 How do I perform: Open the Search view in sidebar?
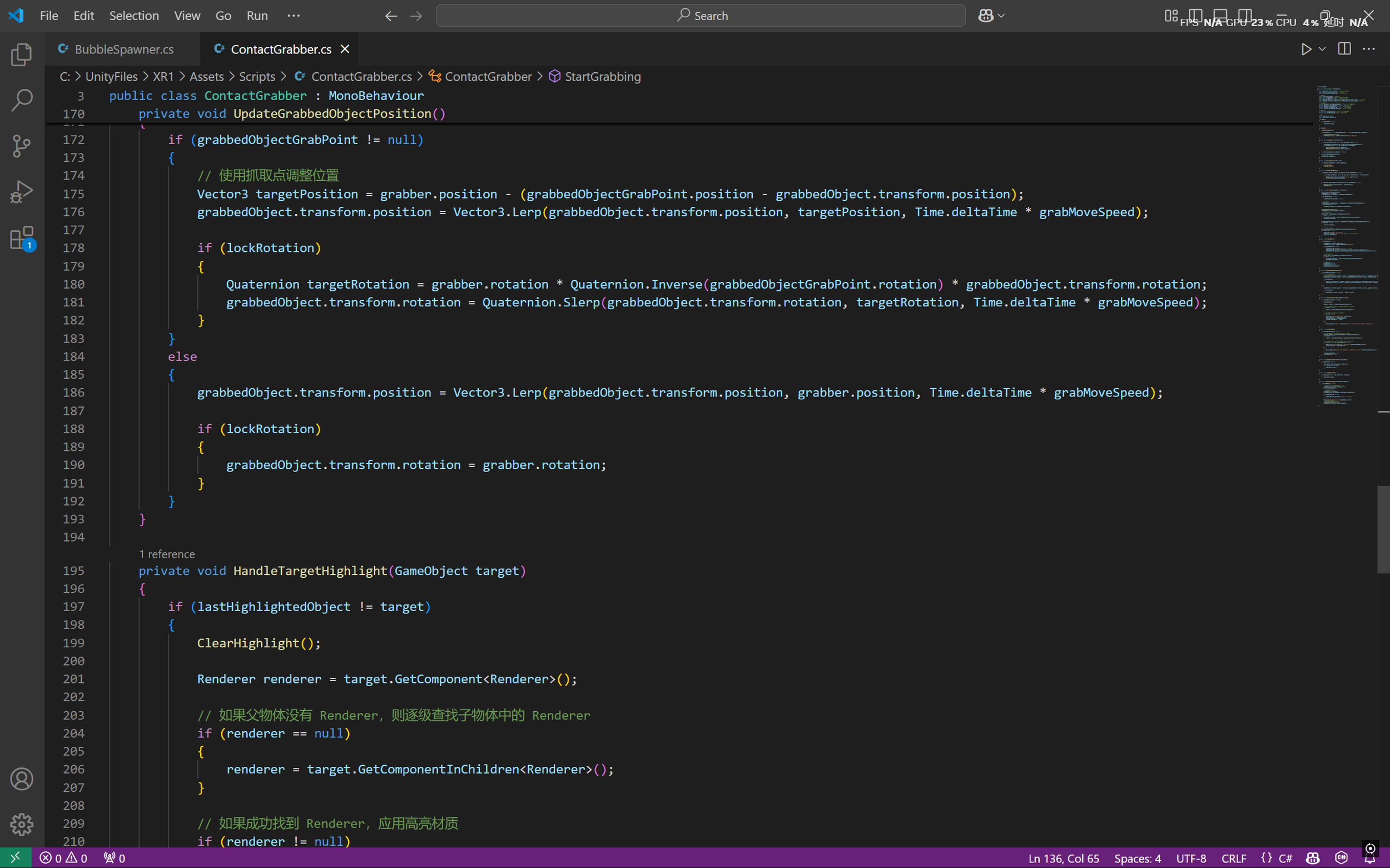[21, 100]
